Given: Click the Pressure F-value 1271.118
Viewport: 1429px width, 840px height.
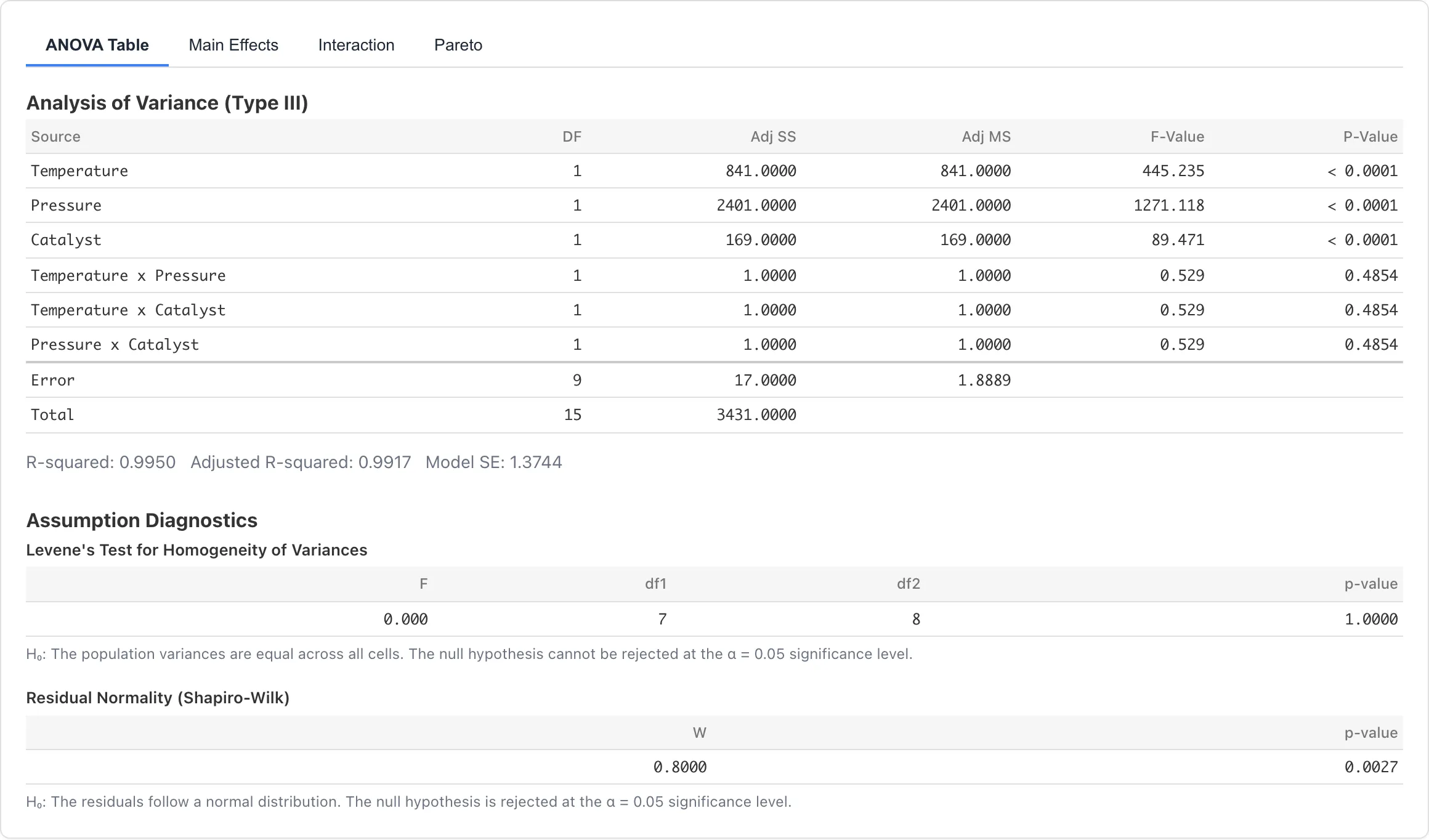Looking at the screenshot, I should pos(1168,206).
